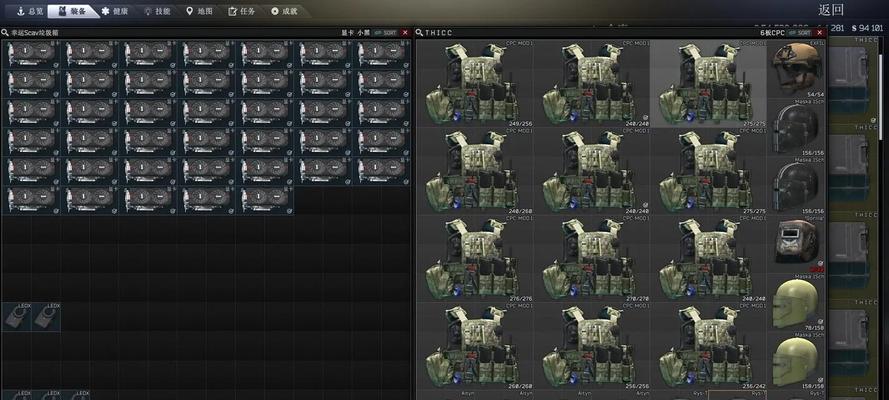Open the 技能 skills tab
Screen dimensions: 889x400
(x=157, y=11)
